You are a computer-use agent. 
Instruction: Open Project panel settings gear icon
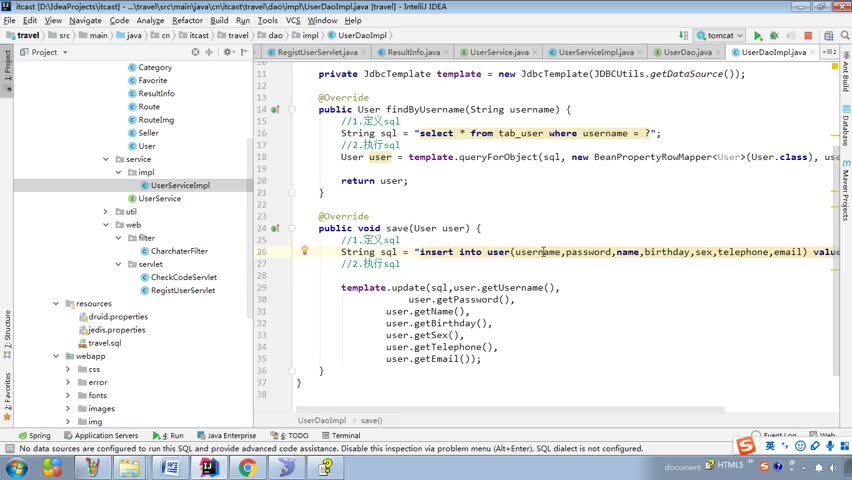[x=227, y=52]
